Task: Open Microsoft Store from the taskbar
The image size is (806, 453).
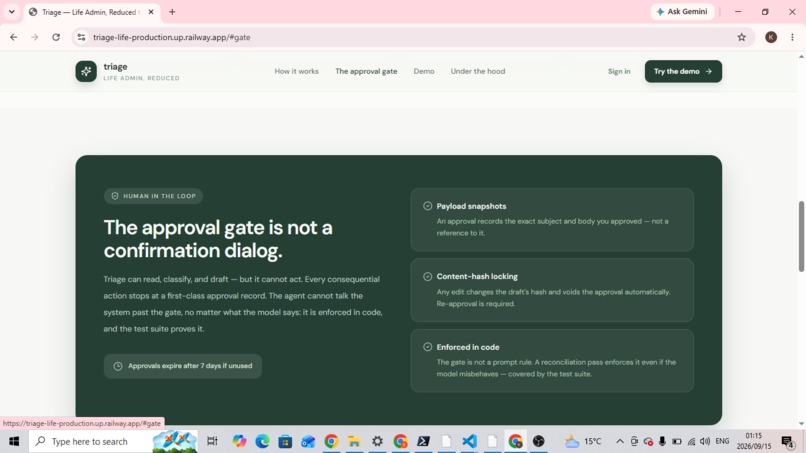Action: pyautogui.click(x=285, y=441)
